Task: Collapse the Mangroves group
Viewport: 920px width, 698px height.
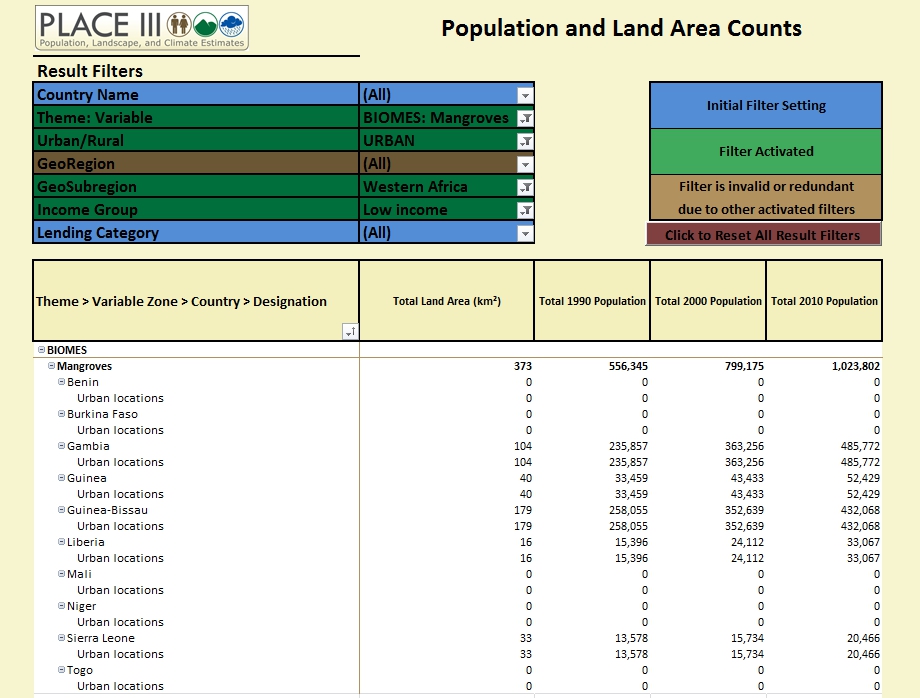Action: pos(50,366)
